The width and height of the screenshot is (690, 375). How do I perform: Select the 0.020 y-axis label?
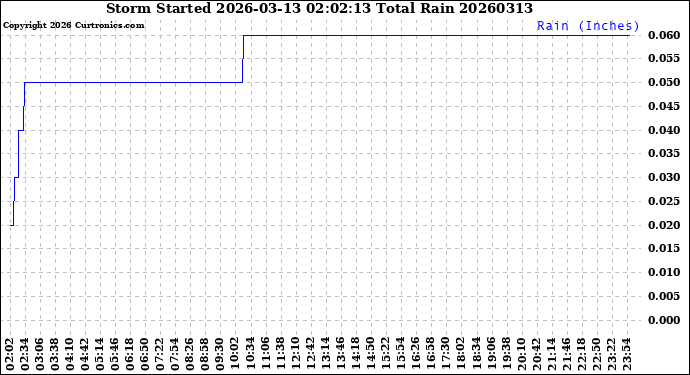[664, 225]
